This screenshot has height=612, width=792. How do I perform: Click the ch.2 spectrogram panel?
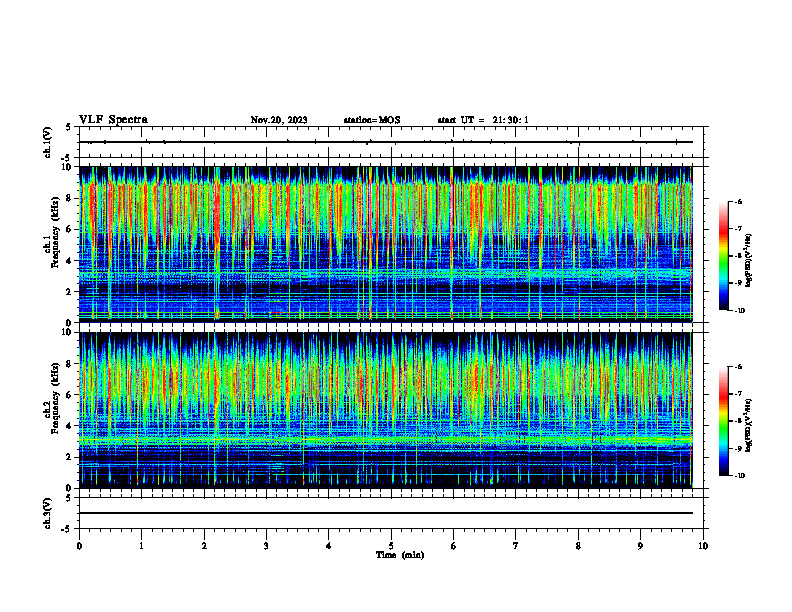pos(386,410)
